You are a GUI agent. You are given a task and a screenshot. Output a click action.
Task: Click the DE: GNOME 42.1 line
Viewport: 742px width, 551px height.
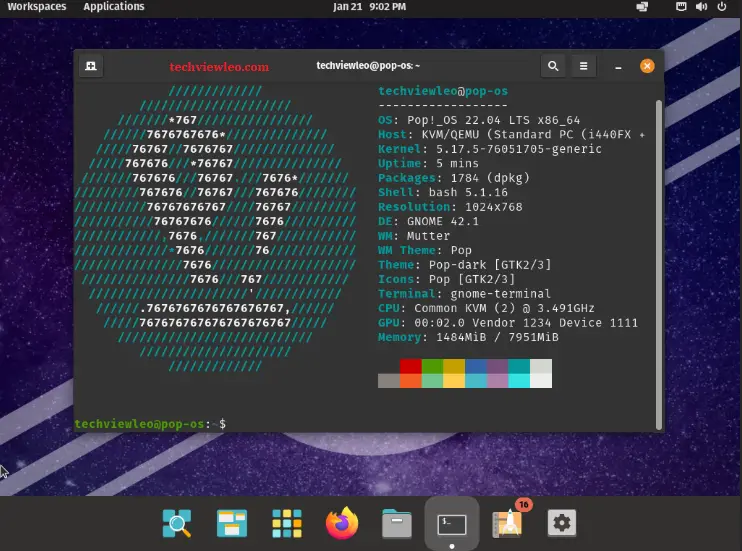tap(428, 221)
